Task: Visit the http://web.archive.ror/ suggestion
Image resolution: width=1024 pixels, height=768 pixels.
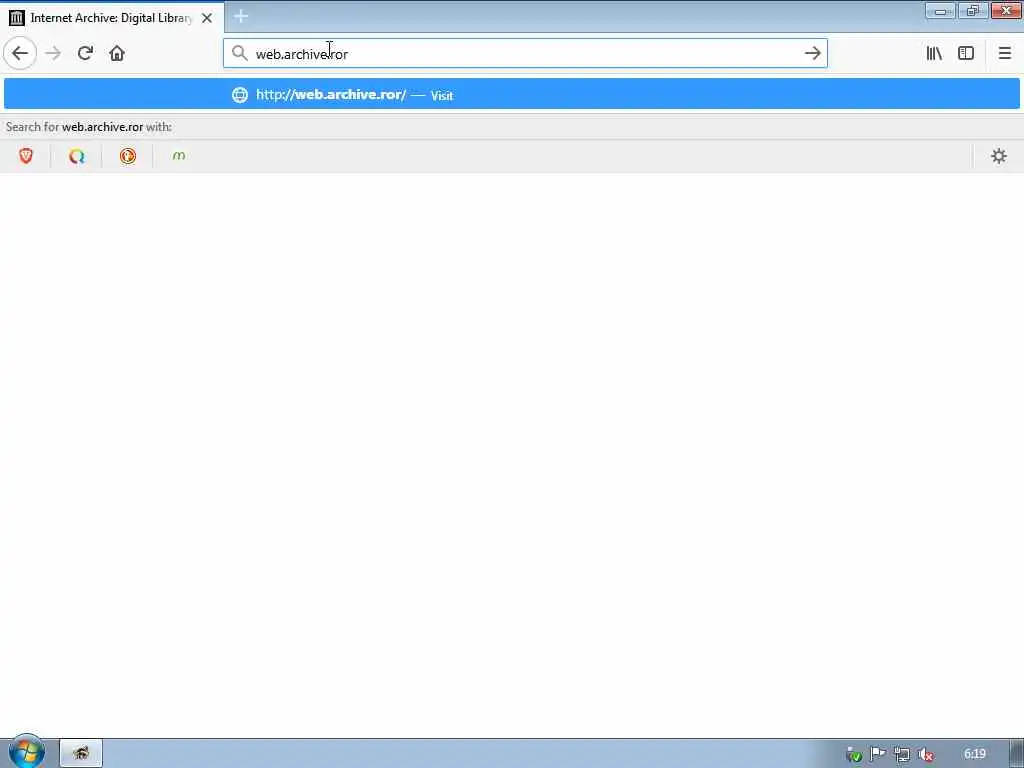Action: point(512,94)
